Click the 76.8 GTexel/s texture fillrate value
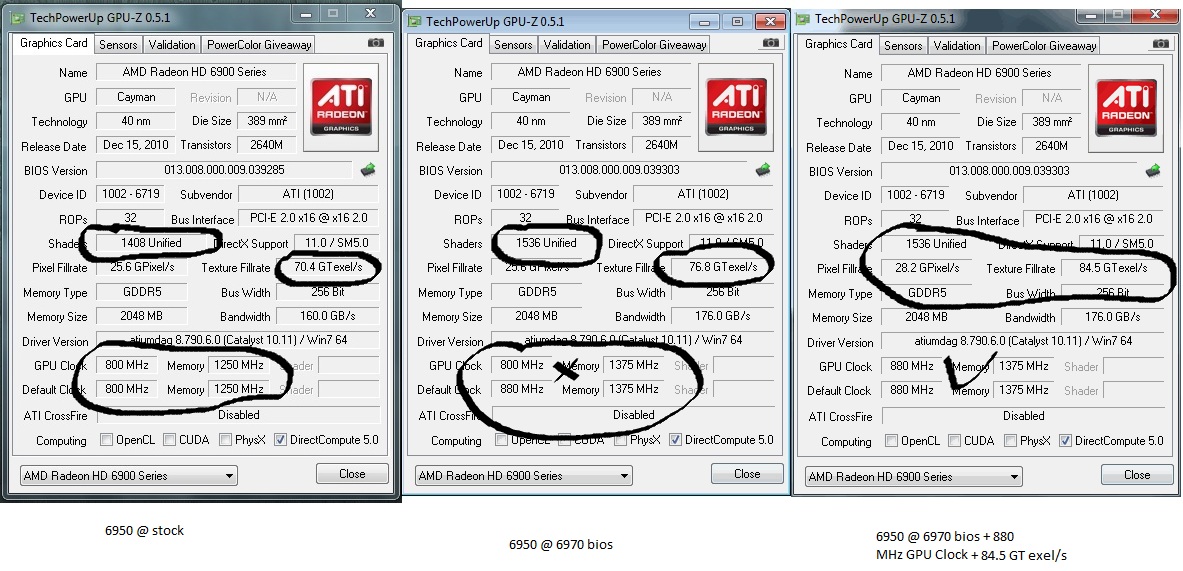 723,267
